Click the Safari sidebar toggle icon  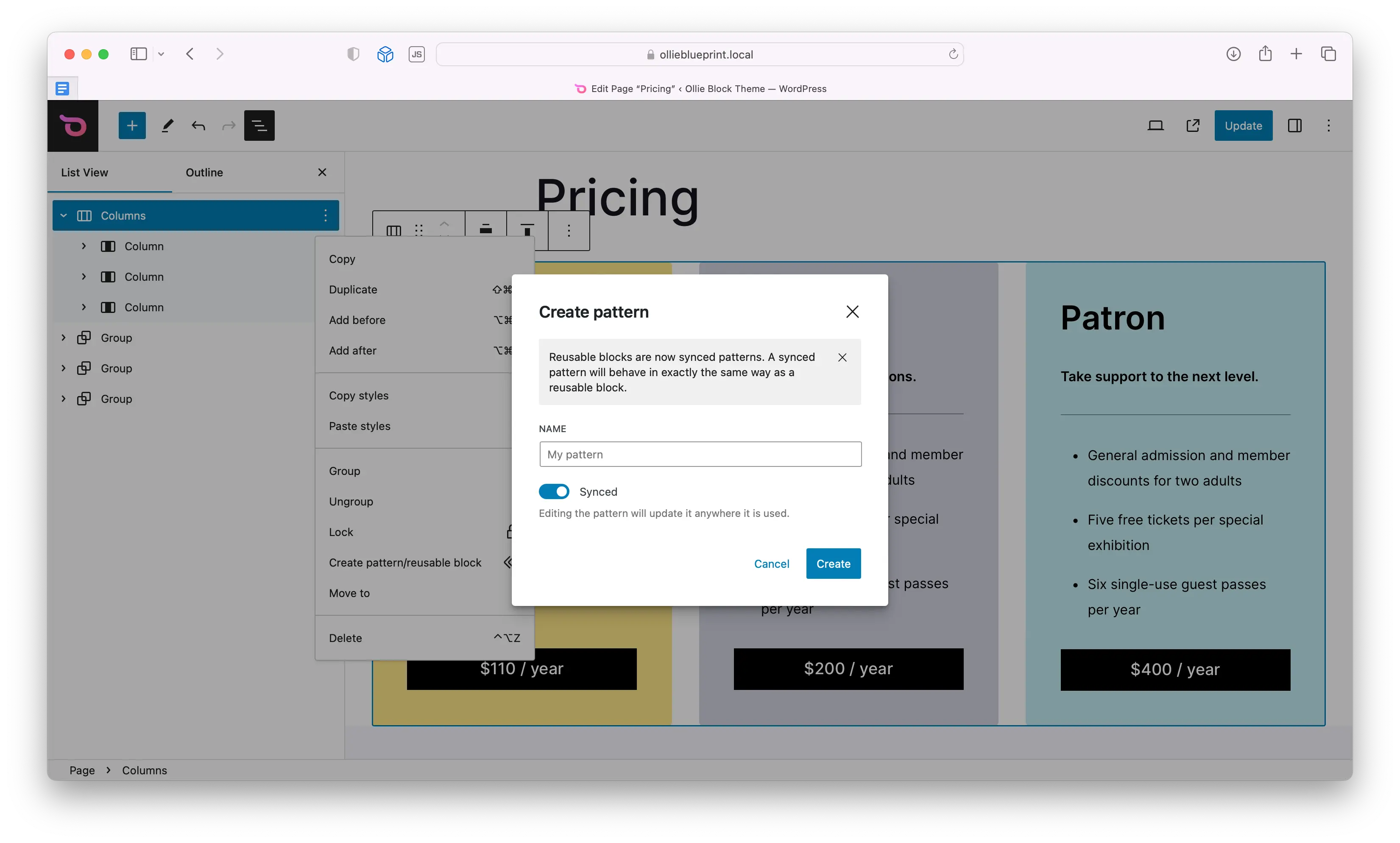pyautogui.click(x=139, y=54)
